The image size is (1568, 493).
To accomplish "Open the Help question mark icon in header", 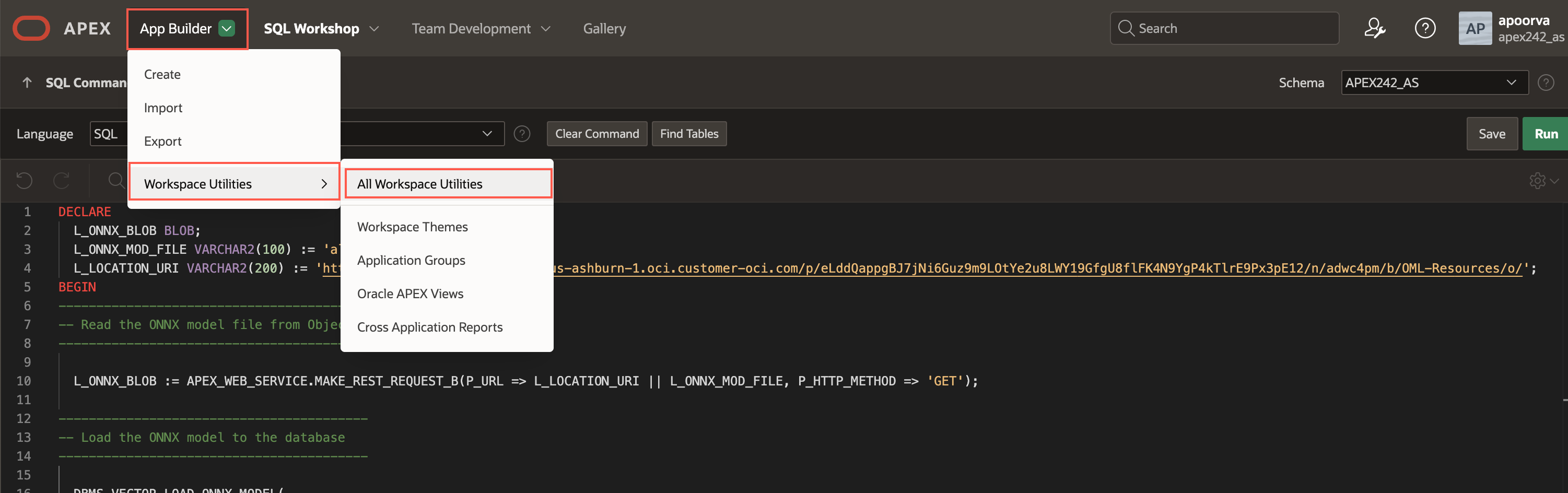I will coord(1424,28).
